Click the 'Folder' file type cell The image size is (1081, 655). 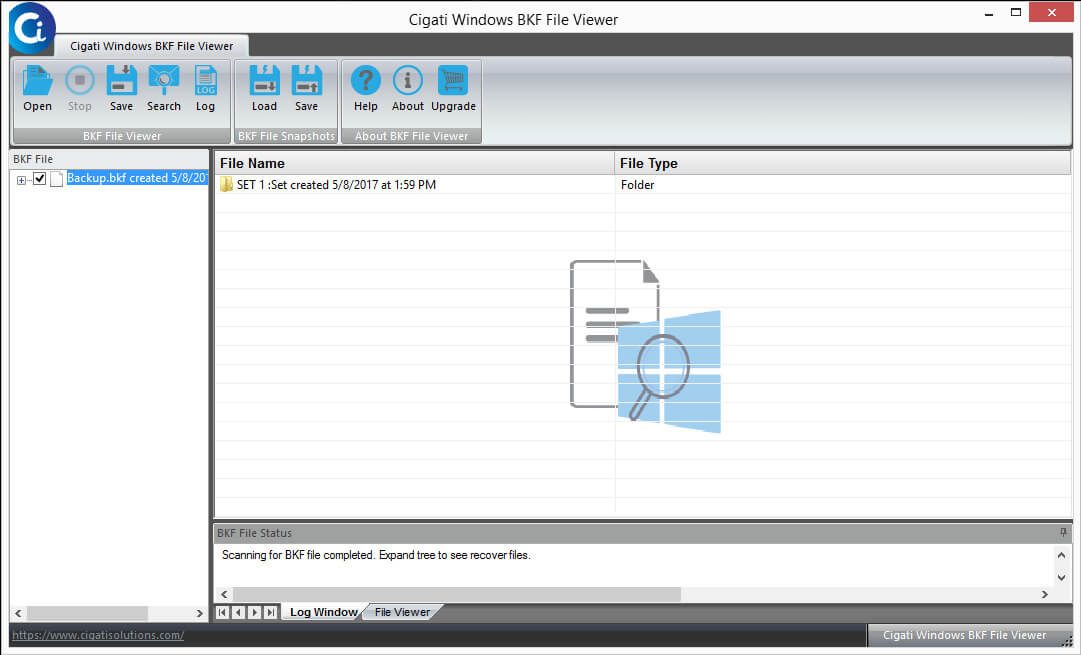[x=638, y=185]
